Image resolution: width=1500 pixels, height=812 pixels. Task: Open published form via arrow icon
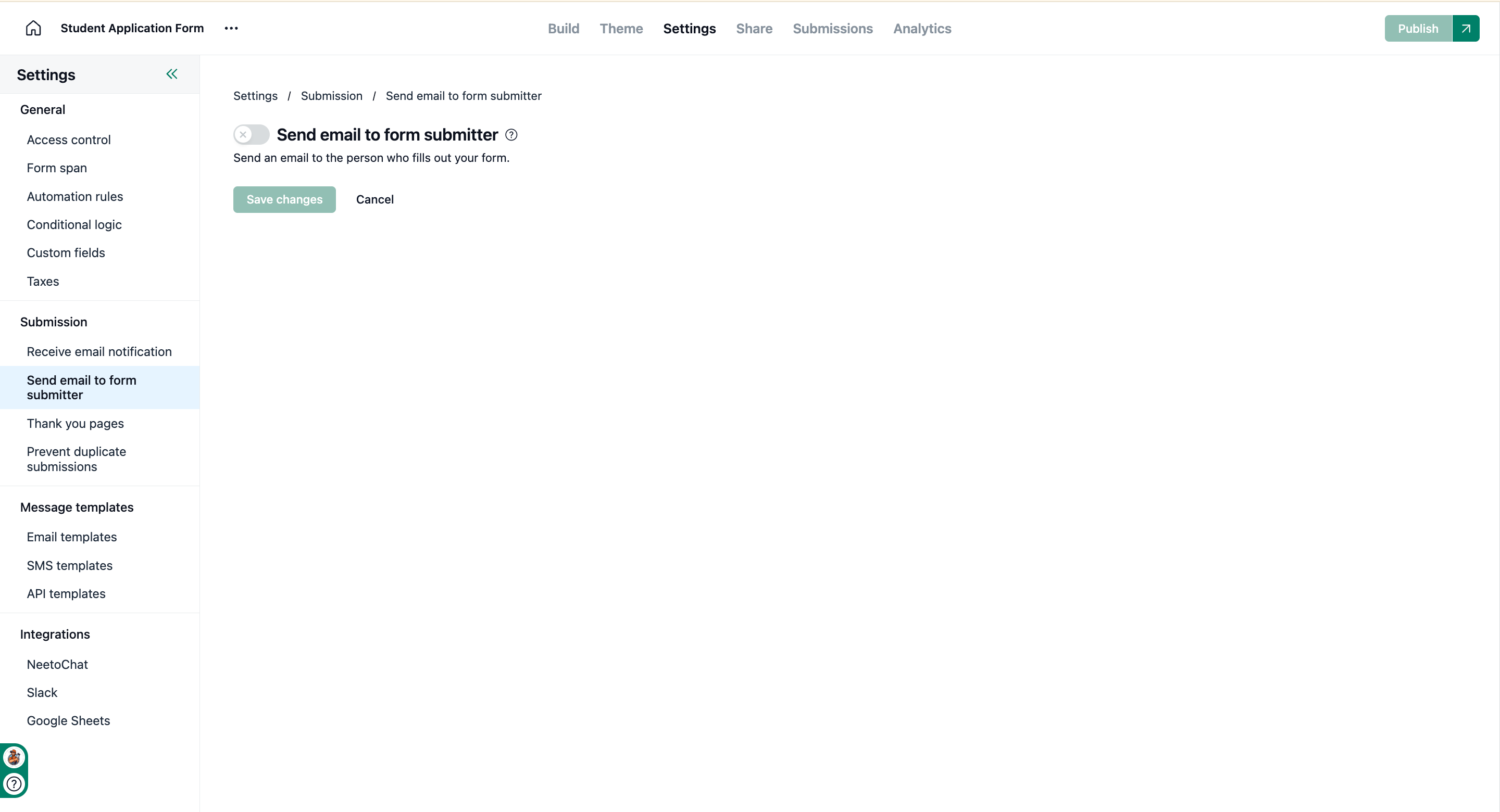click(1466, 29)
